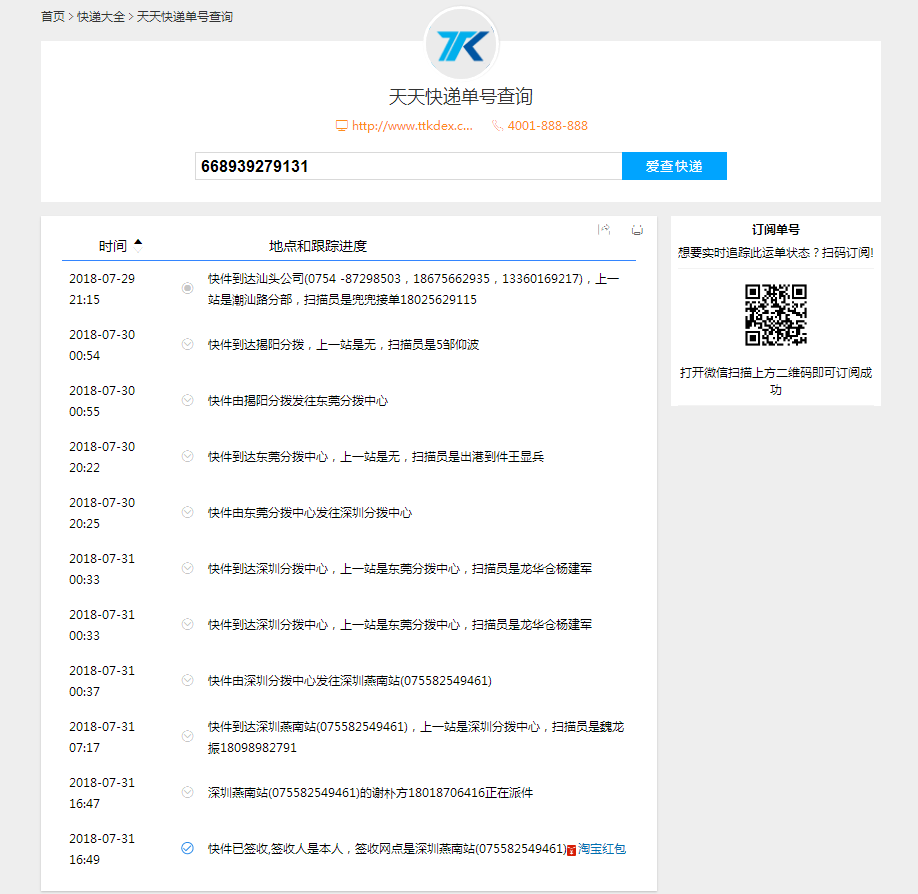Click the TTK express company logo

(461, 44)
